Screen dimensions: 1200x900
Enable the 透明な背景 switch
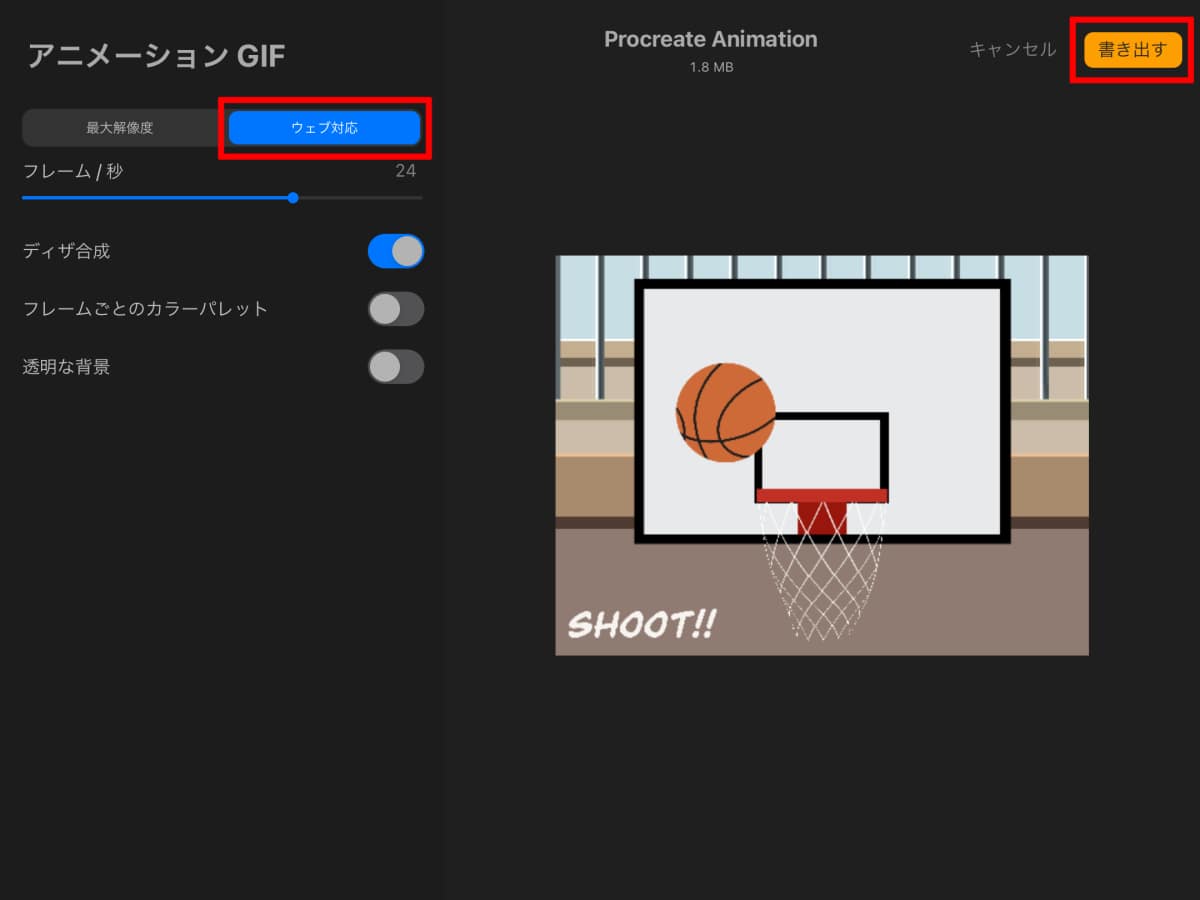point(396,367)
